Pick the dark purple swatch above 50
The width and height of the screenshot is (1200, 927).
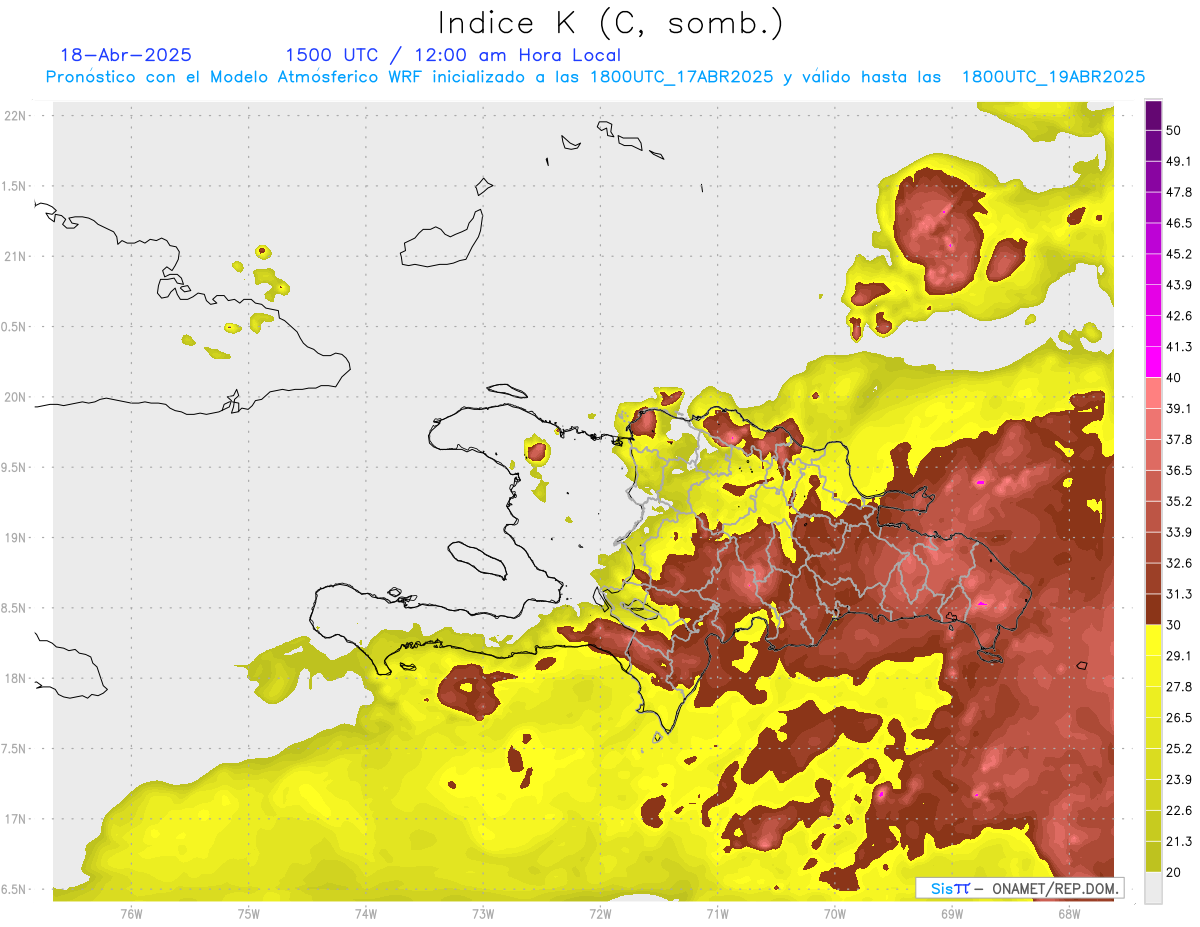[x=1153, y=115]
